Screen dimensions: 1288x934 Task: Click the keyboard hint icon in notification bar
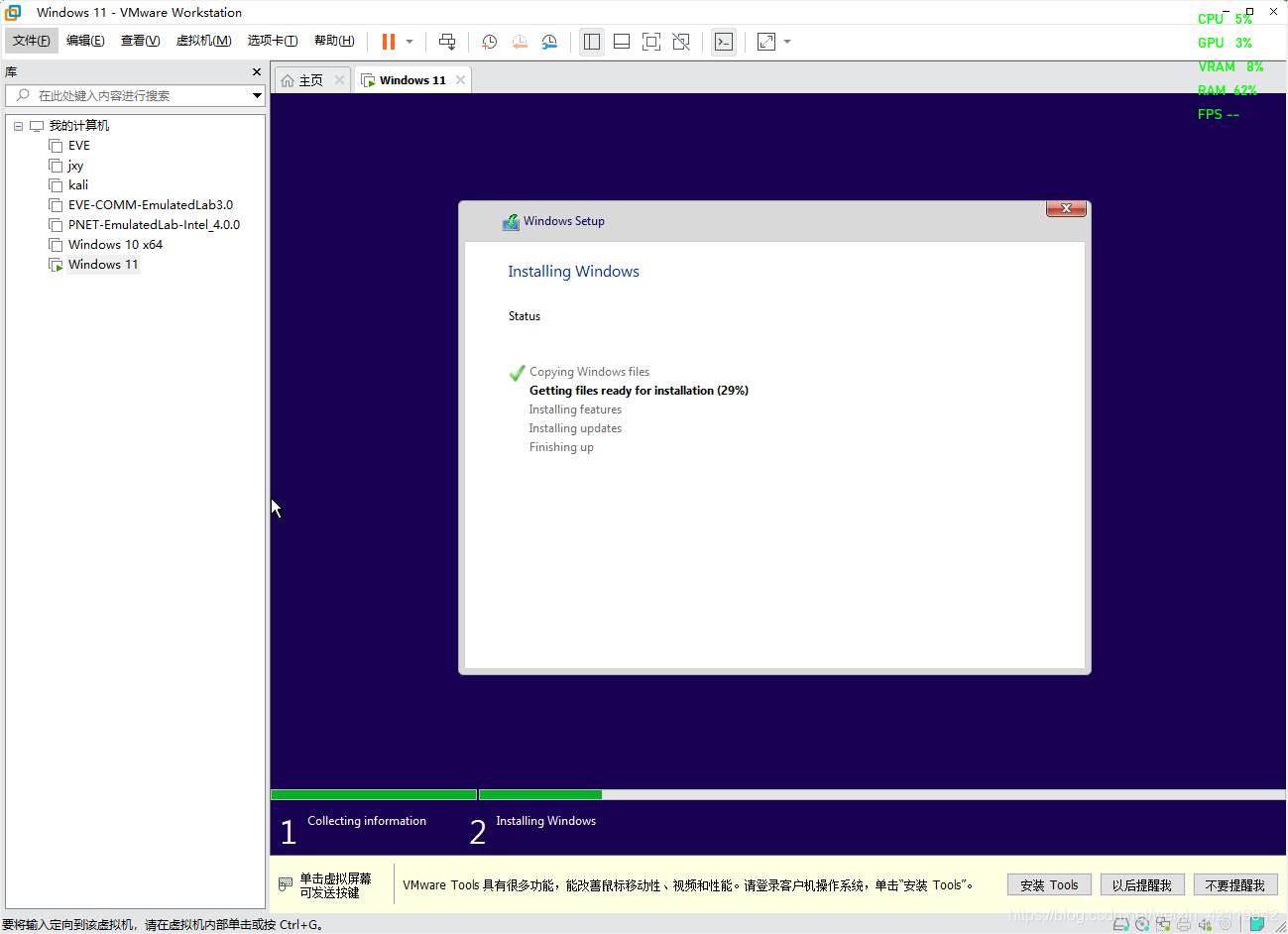click(x=286, y=883)
